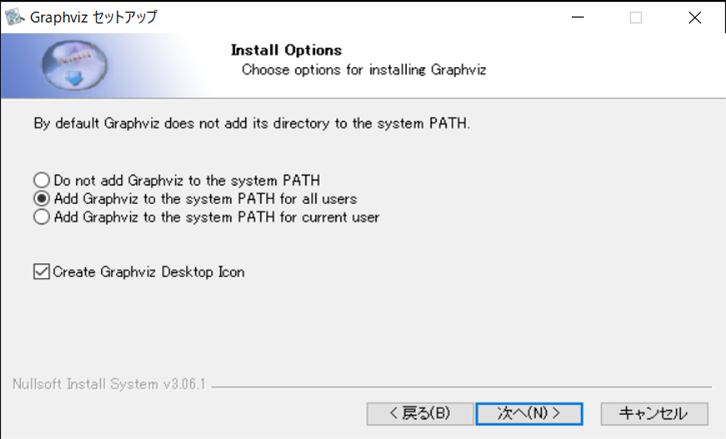This screenshot has width=726, height=439.
Task: Untick the Create Graphviz Desktop Icon checkbox
Action: point(41,271)
